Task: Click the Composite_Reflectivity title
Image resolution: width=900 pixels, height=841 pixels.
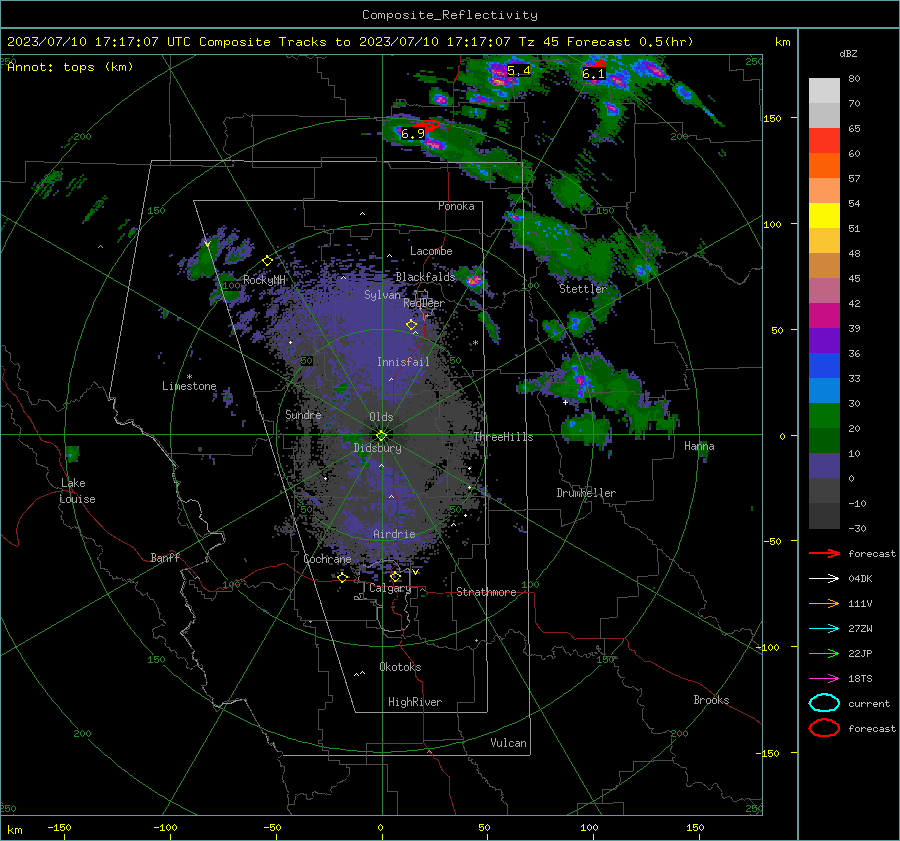Action: point(450,15)
